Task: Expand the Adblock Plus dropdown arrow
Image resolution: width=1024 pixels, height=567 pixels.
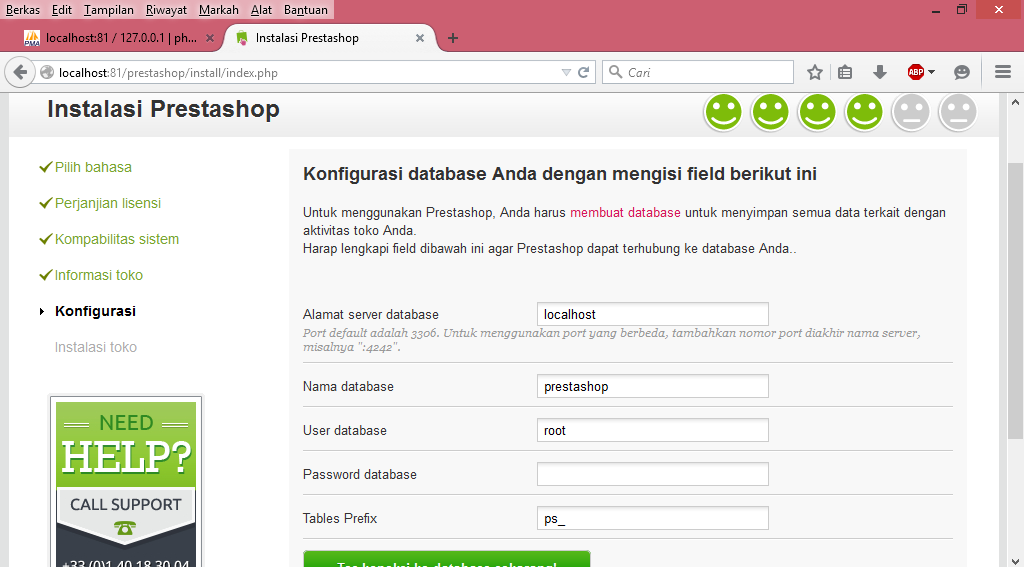Action: tap(931, 73)
